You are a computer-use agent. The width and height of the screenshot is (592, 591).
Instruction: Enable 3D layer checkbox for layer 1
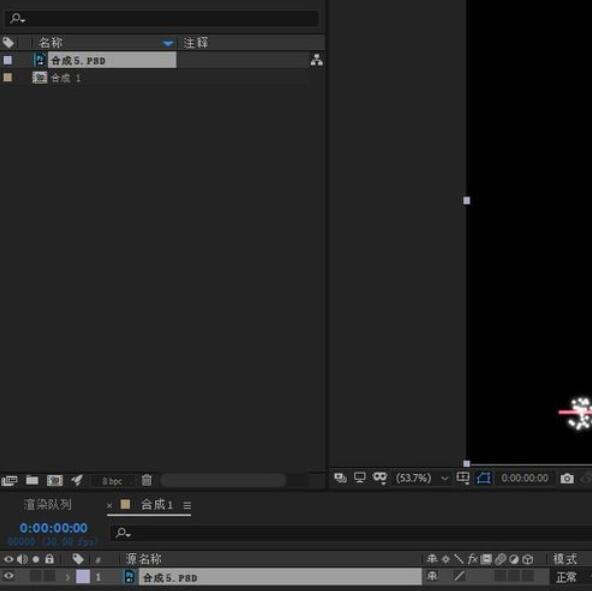[x=528, y=576]
